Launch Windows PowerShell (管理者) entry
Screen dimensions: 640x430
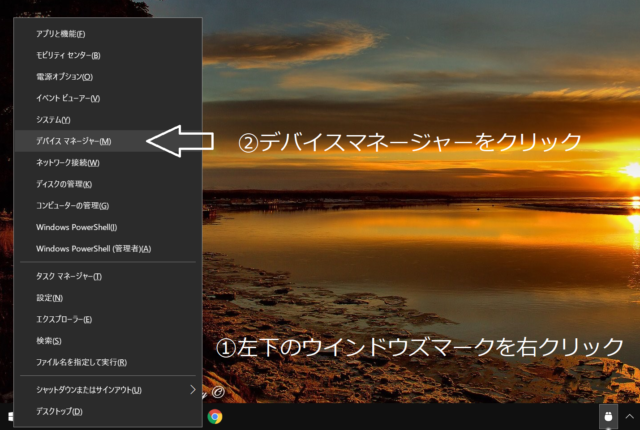click(108, 248)
